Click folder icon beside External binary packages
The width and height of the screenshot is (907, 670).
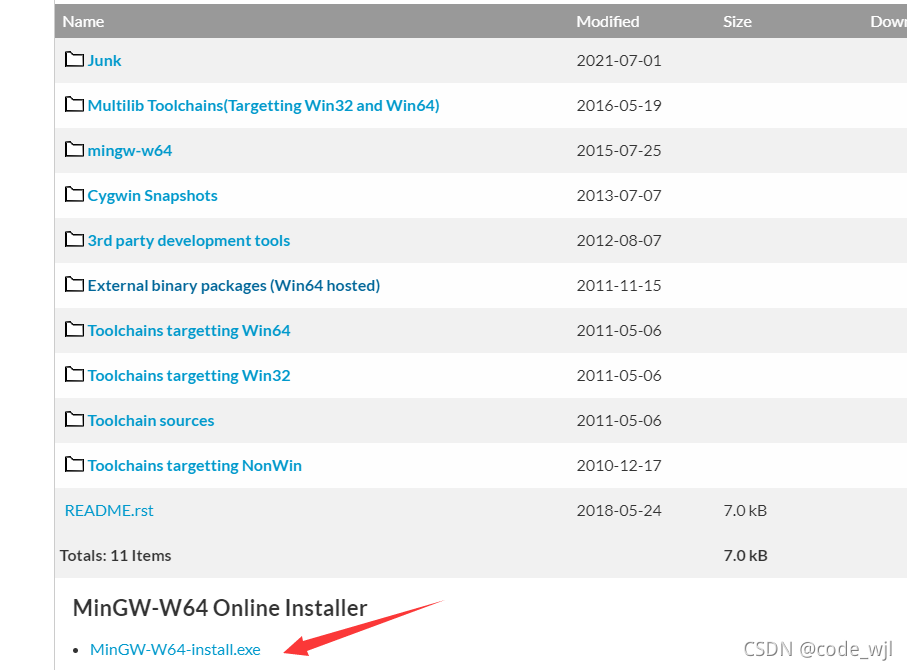click(x=74, y=284)
